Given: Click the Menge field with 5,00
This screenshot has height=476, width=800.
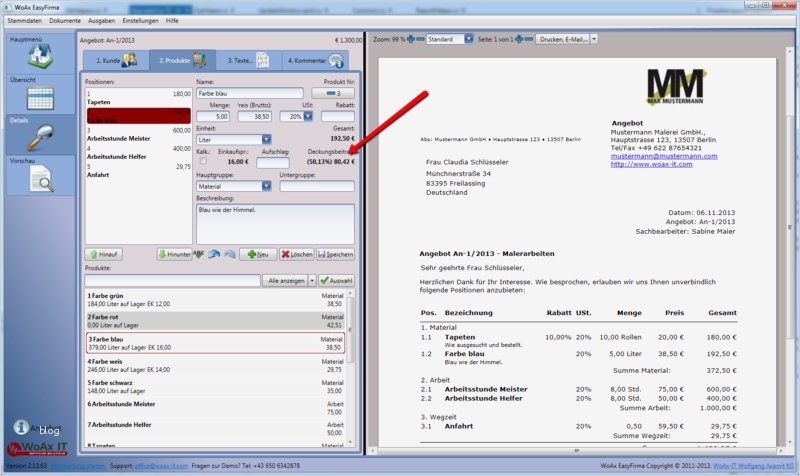Looking at the screenshot, I should pyautogui.click(x=213, y=116).
